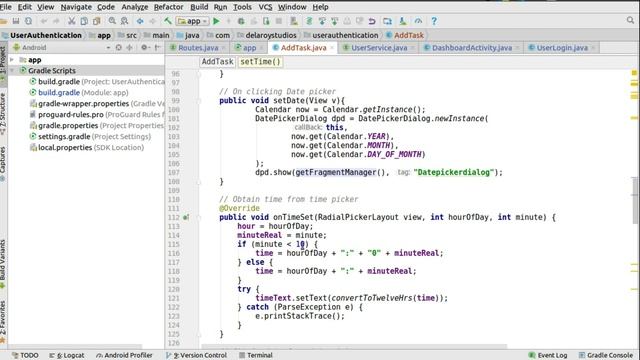
Task: Click the Cut scissors icon
Action: 71,21
